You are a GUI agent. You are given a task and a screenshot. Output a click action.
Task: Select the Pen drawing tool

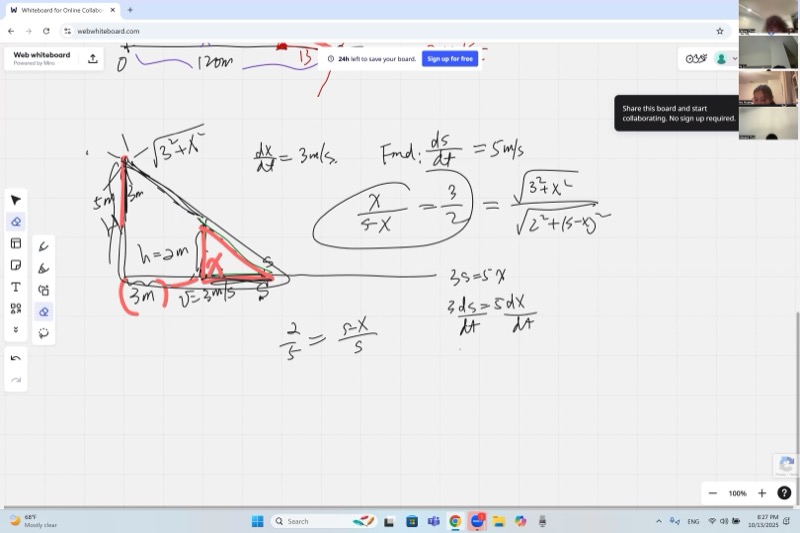[x=44, y=246]
